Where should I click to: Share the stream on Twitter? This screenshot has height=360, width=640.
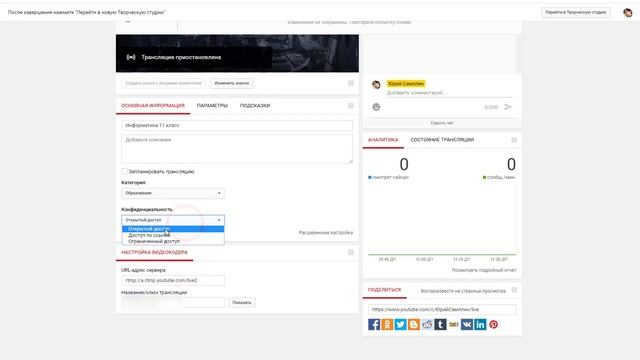400,324
